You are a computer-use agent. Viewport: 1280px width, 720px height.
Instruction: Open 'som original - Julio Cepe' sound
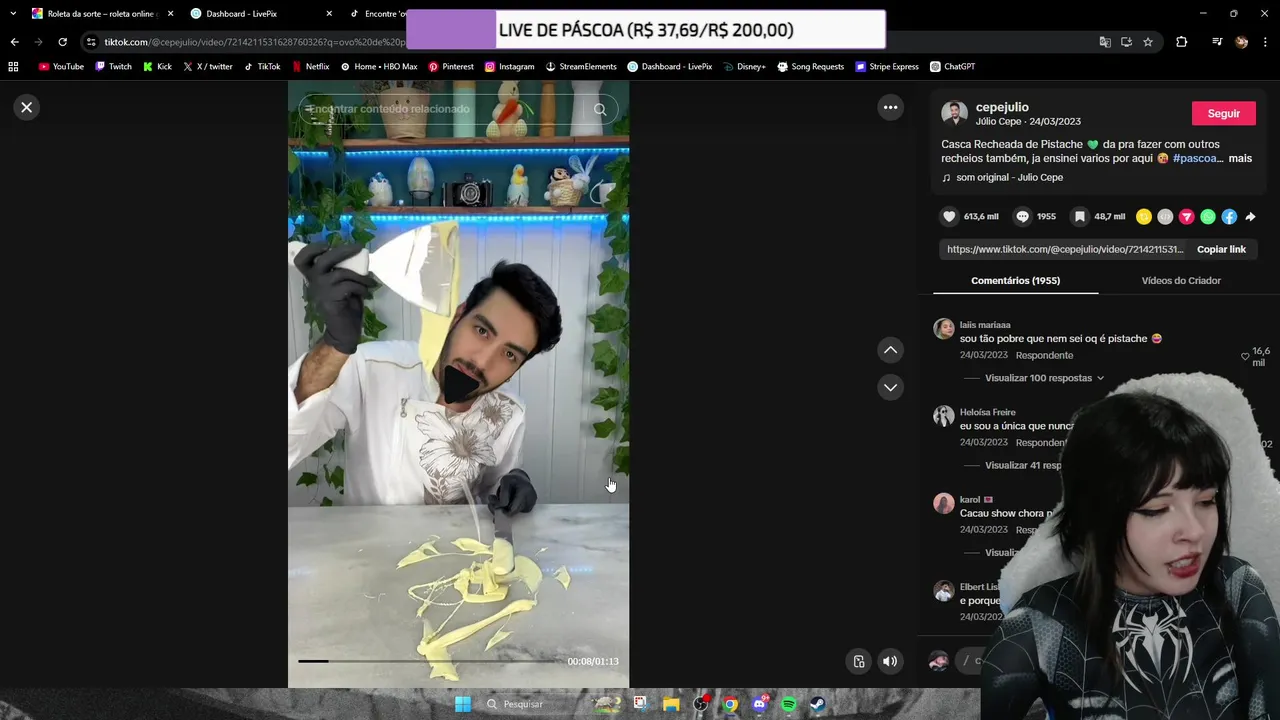click(1009, 177)
